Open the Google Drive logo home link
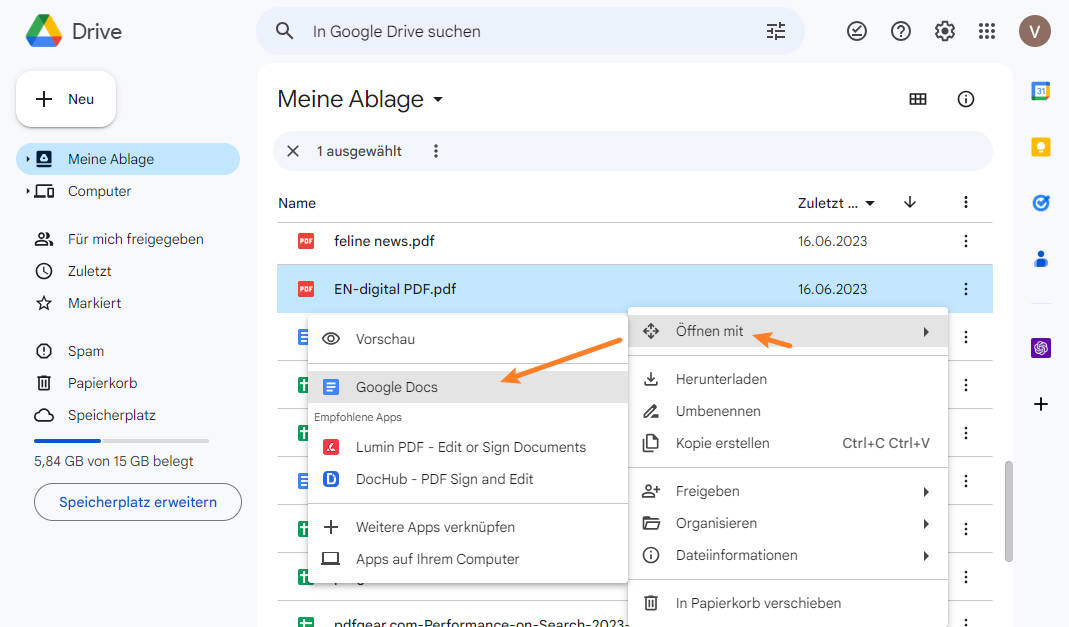1069x627 pixels. pos(74,31)
